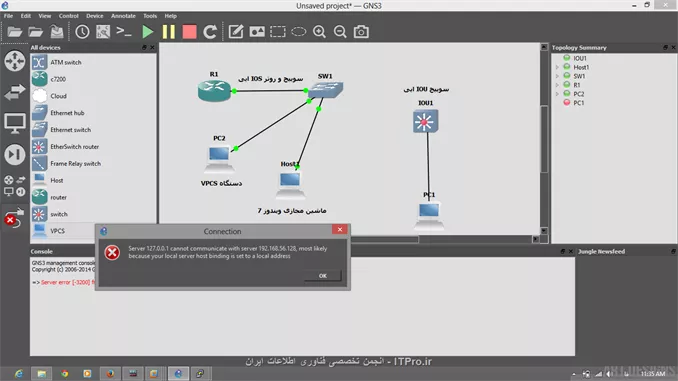
Task: Start all devices with green play
Action: point(148,32)
